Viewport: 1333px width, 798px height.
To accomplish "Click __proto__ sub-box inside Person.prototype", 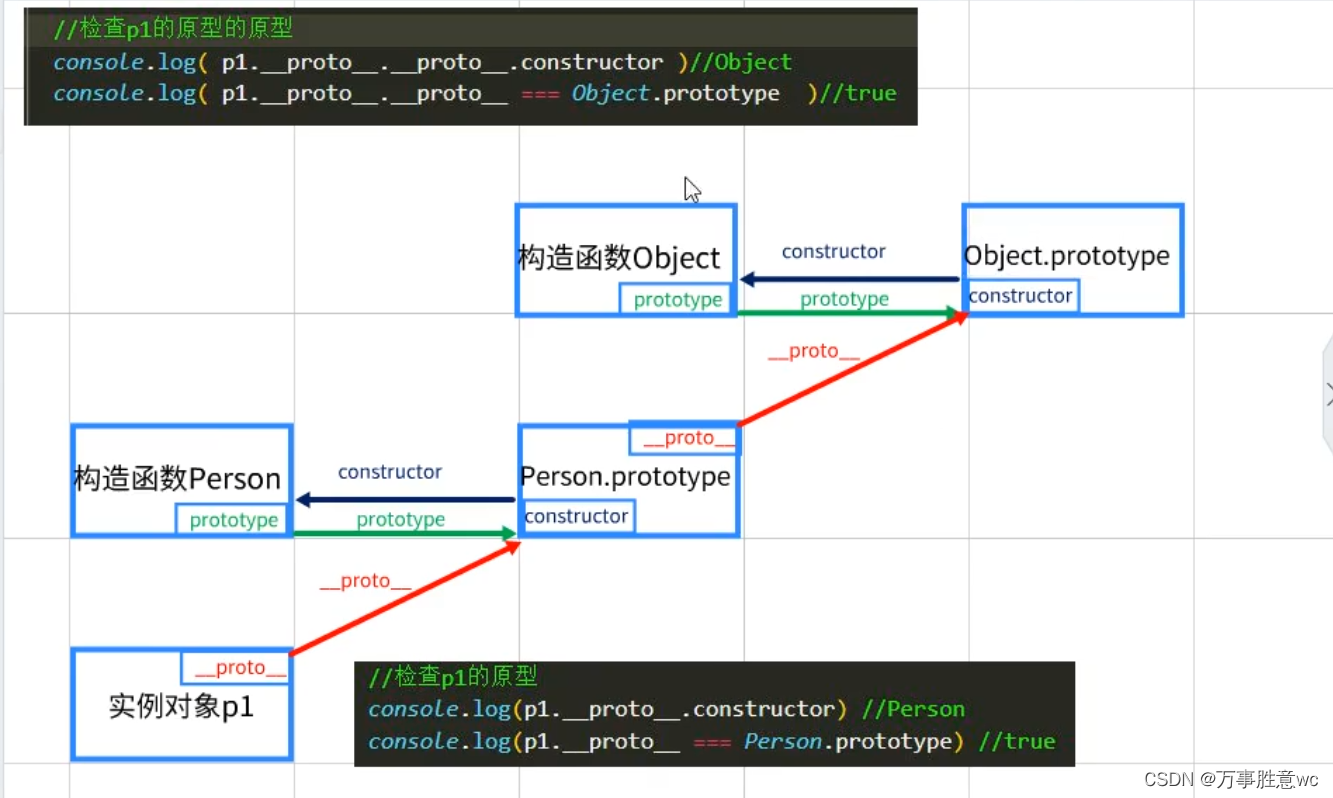I will click(684, 438).
